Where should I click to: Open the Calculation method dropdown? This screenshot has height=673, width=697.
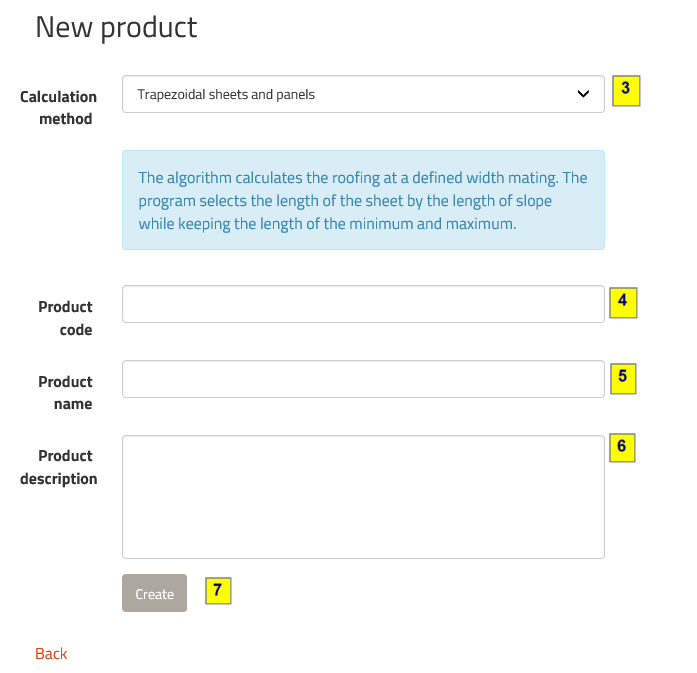(363, 95)
